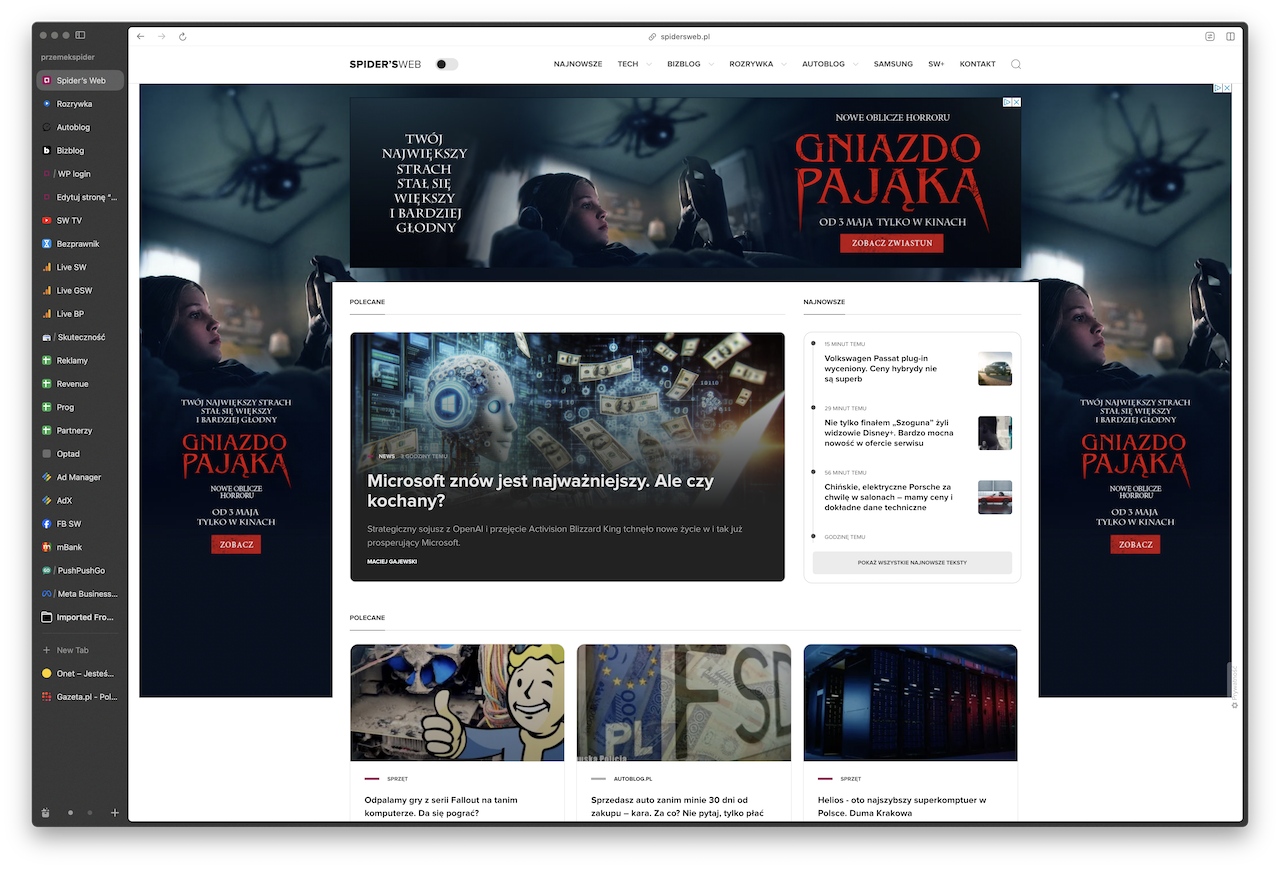The height and width of the screenshot is (869, 1280).
Task: Expand the Rozrywka menu chevron
Action: coord(783,64)
